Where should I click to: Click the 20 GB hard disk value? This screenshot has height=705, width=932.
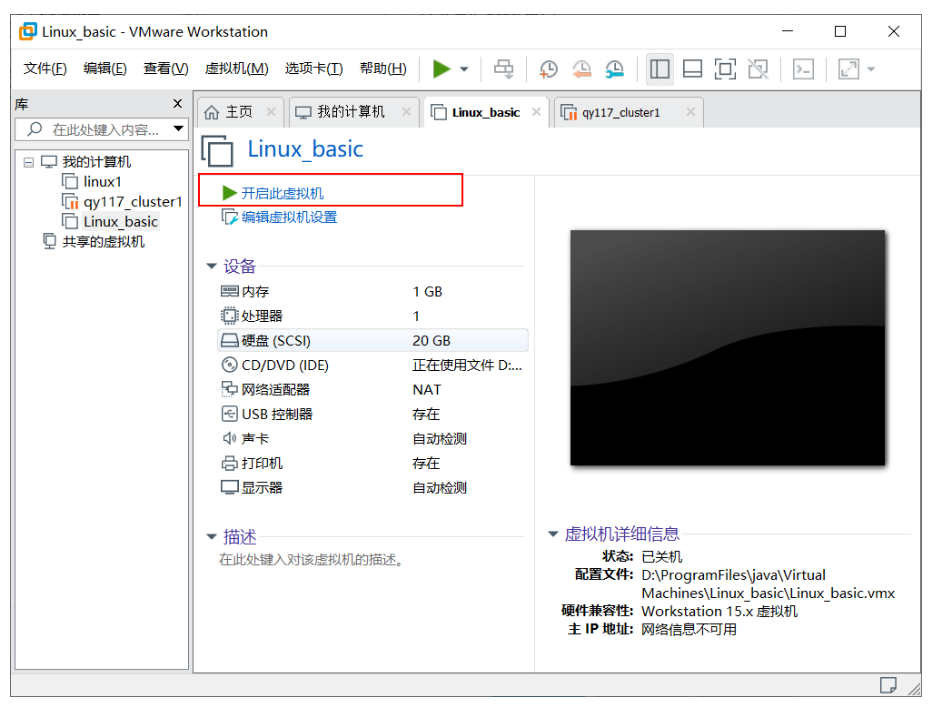432,341
